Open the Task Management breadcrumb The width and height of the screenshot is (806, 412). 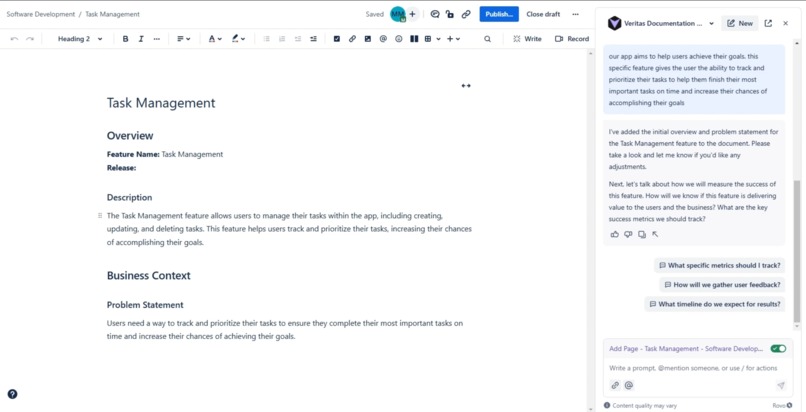(x=112, y=14)
